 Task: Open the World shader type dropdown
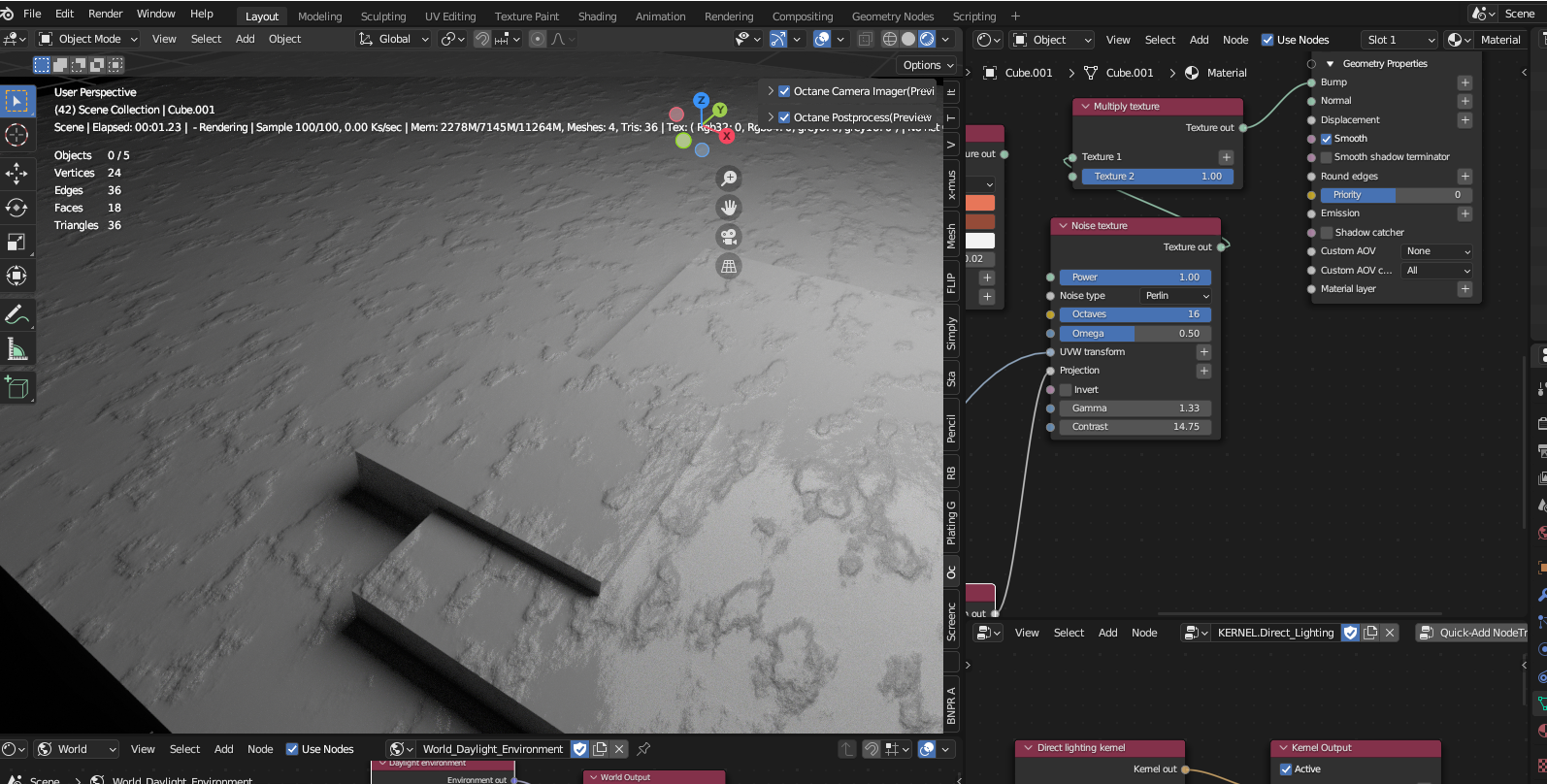77,749
